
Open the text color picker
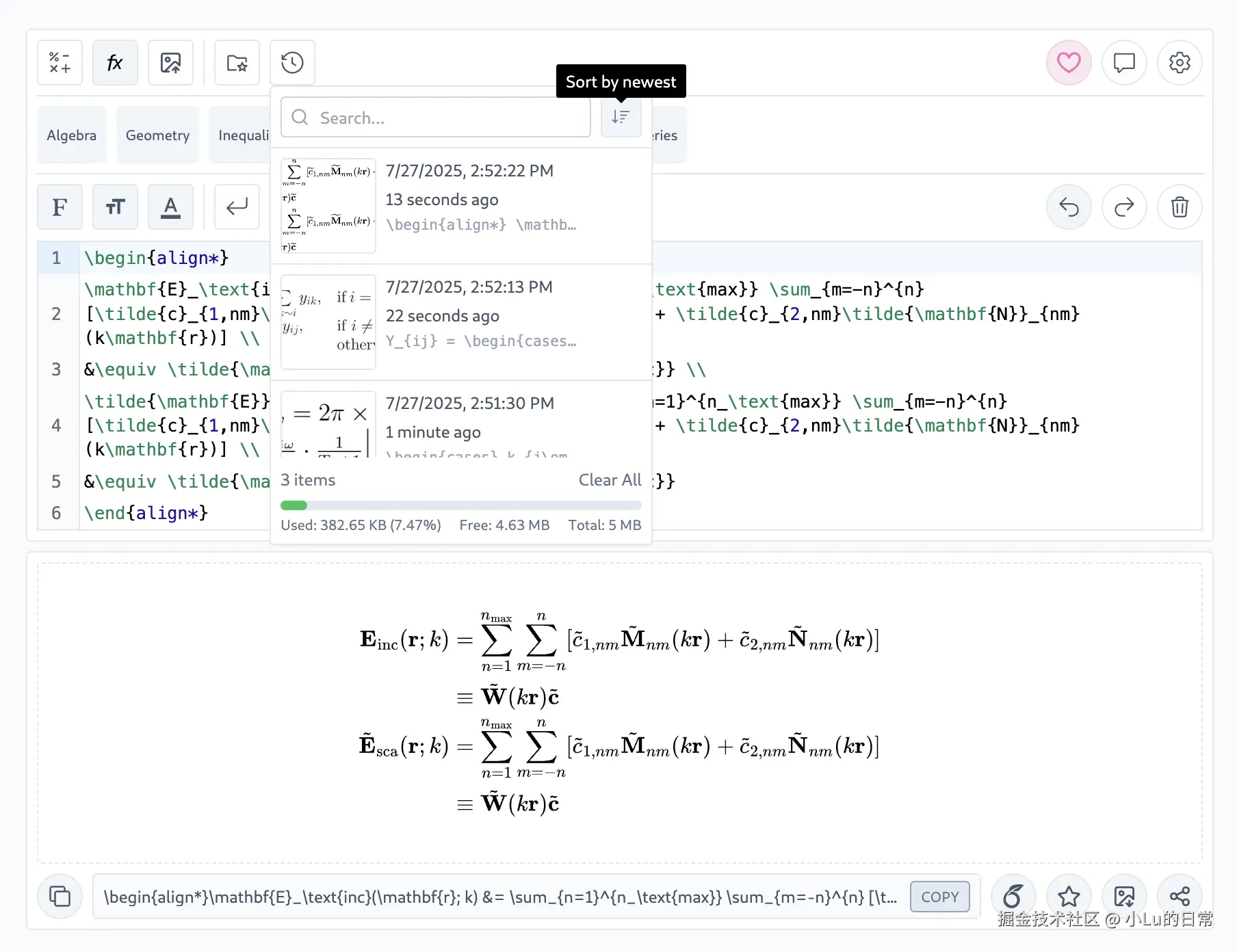point(170,207)
